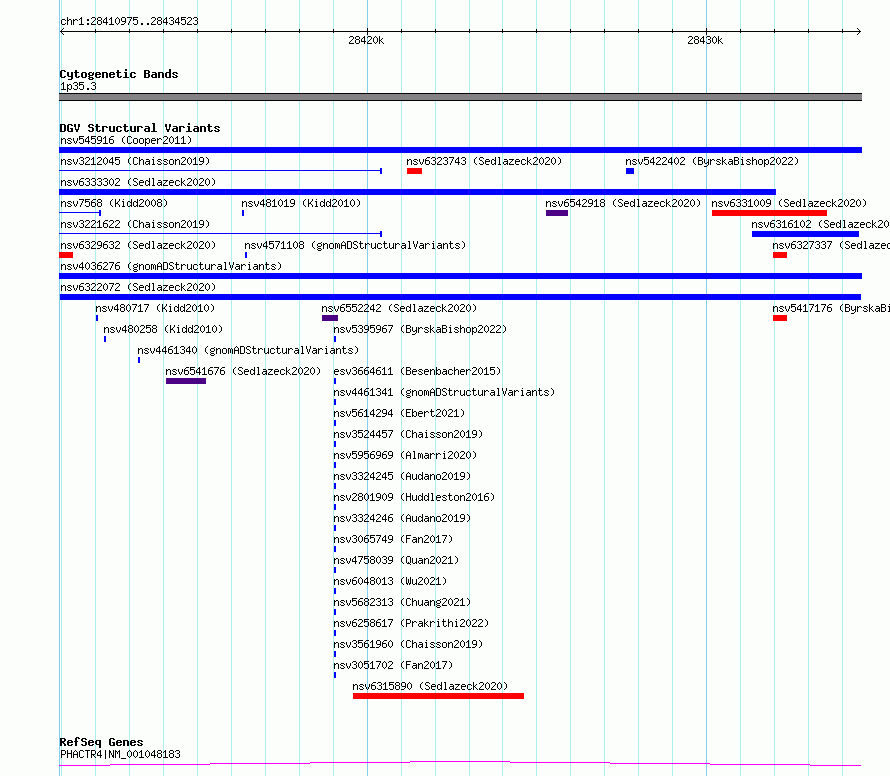Click nsv4571108 (gnomADStructuralVariants) label
This screenshot has height=776, width=890.
355,245
